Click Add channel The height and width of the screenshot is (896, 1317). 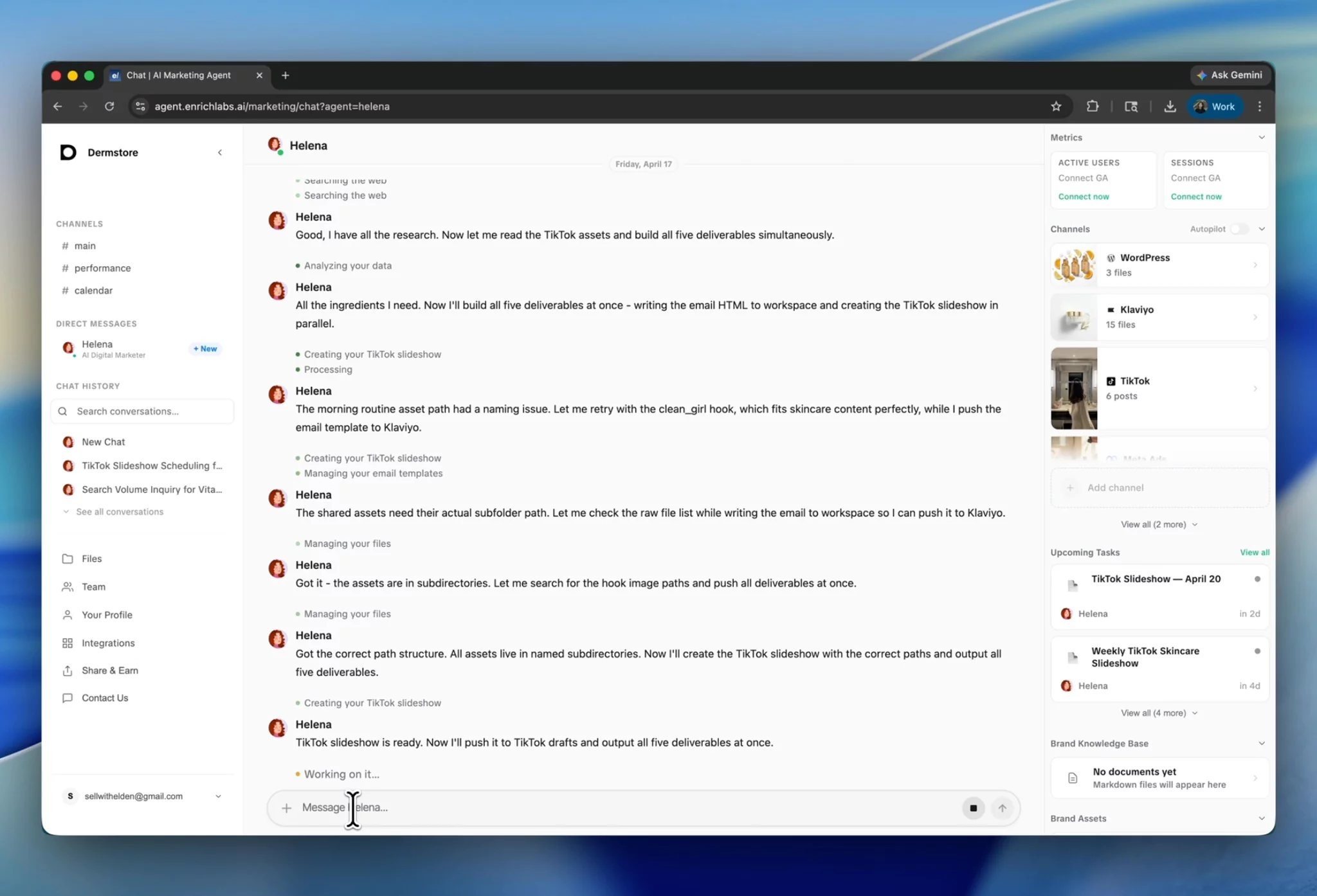click(1159, 488)
